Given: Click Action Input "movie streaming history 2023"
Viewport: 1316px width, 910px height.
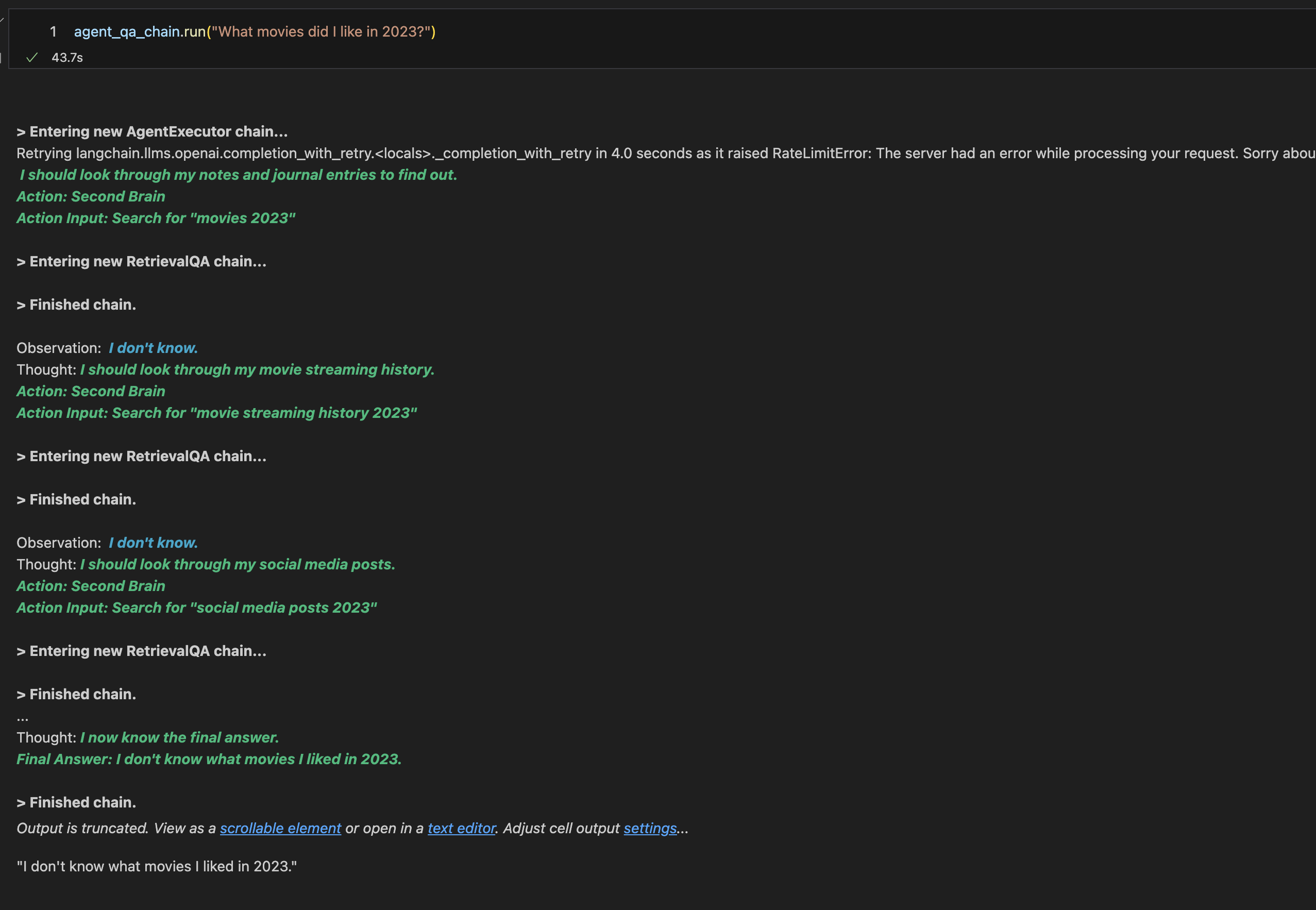Looking at the screenshot, I should tap(217, 413).
